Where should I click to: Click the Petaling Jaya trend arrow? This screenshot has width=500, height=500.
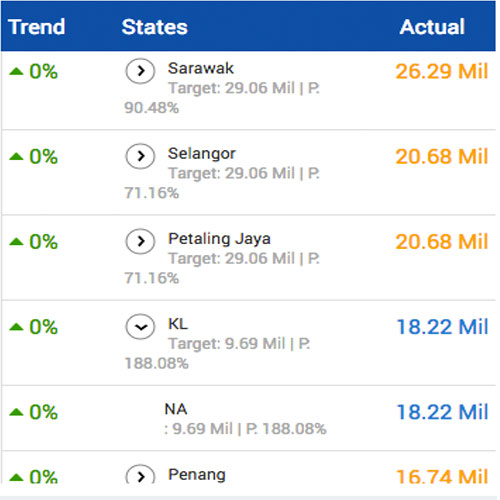coord(16,241)
